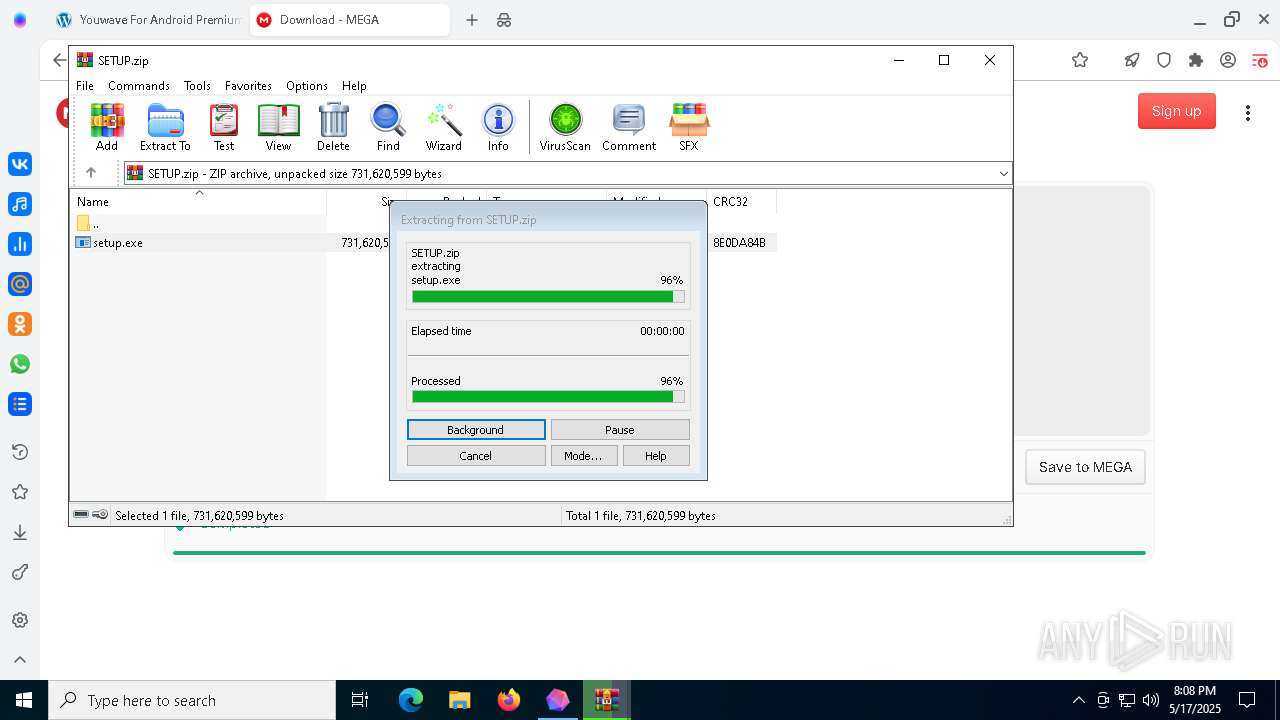Create SFX archive

[689, 127]
